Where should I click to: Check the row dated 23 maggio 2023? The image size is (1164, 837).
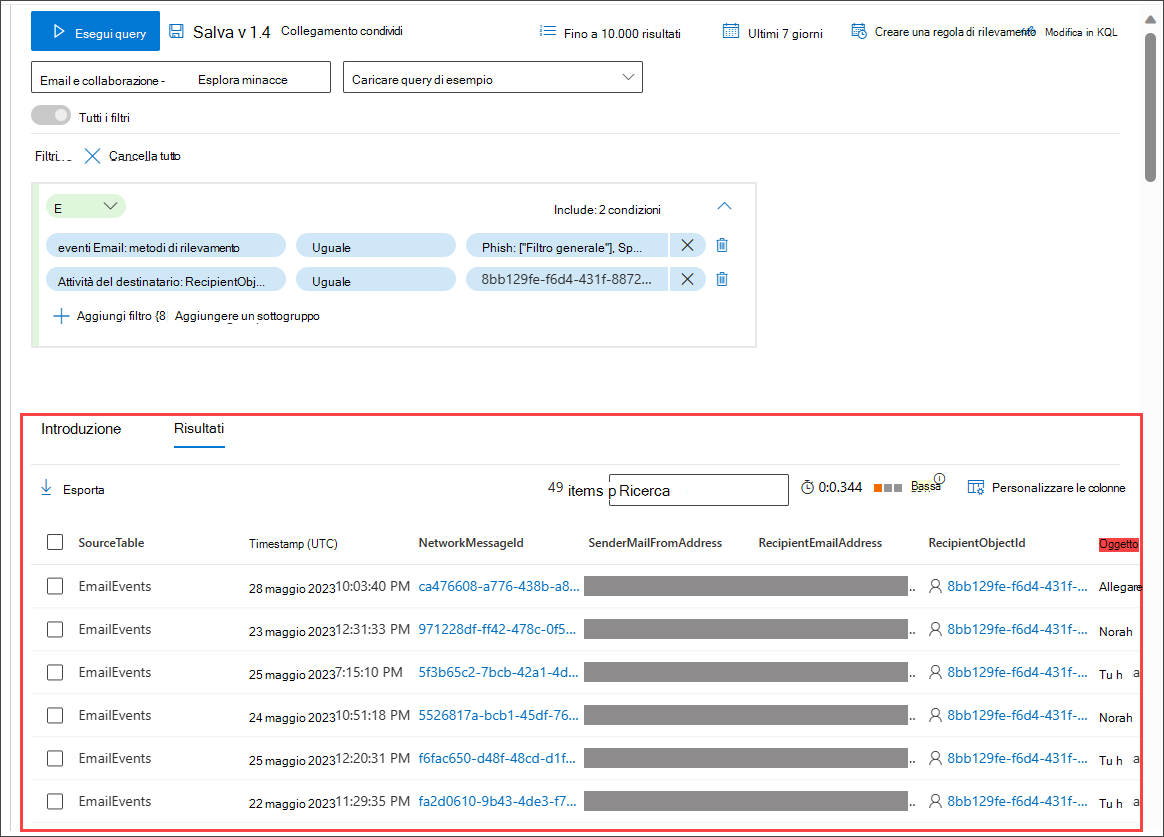tap(55, 629)
